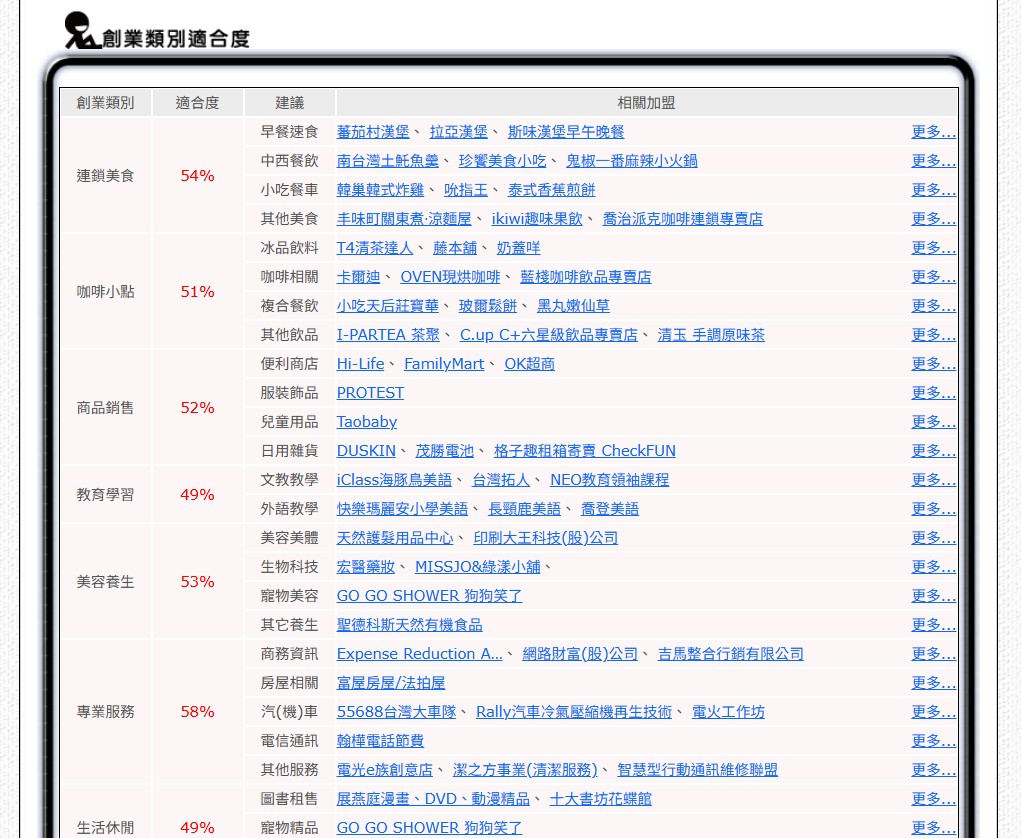
Task: Expand 更多 for the 電信通訊 row
Action: pos(933,741)
